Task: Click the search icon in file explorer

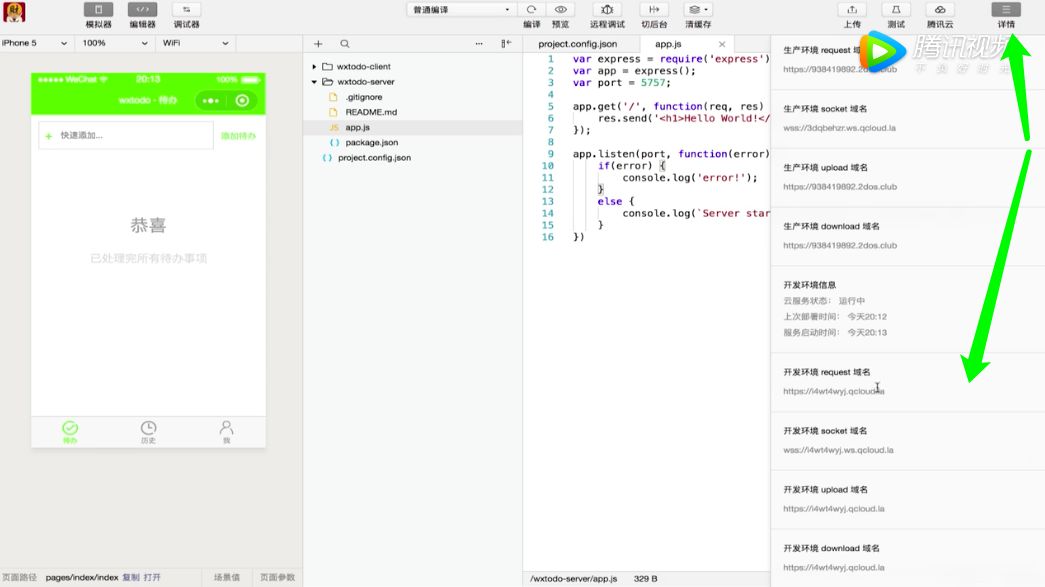Action: (345, 44)
